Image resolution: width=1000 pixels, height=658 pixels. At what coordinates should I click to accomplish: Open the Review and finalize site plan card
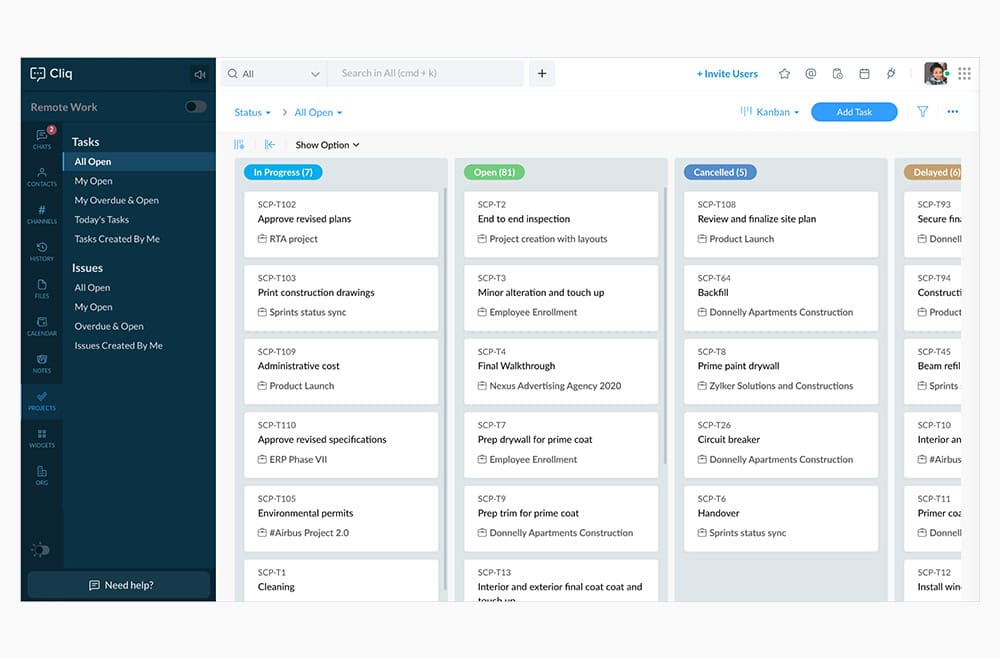[x=781, y=224]
